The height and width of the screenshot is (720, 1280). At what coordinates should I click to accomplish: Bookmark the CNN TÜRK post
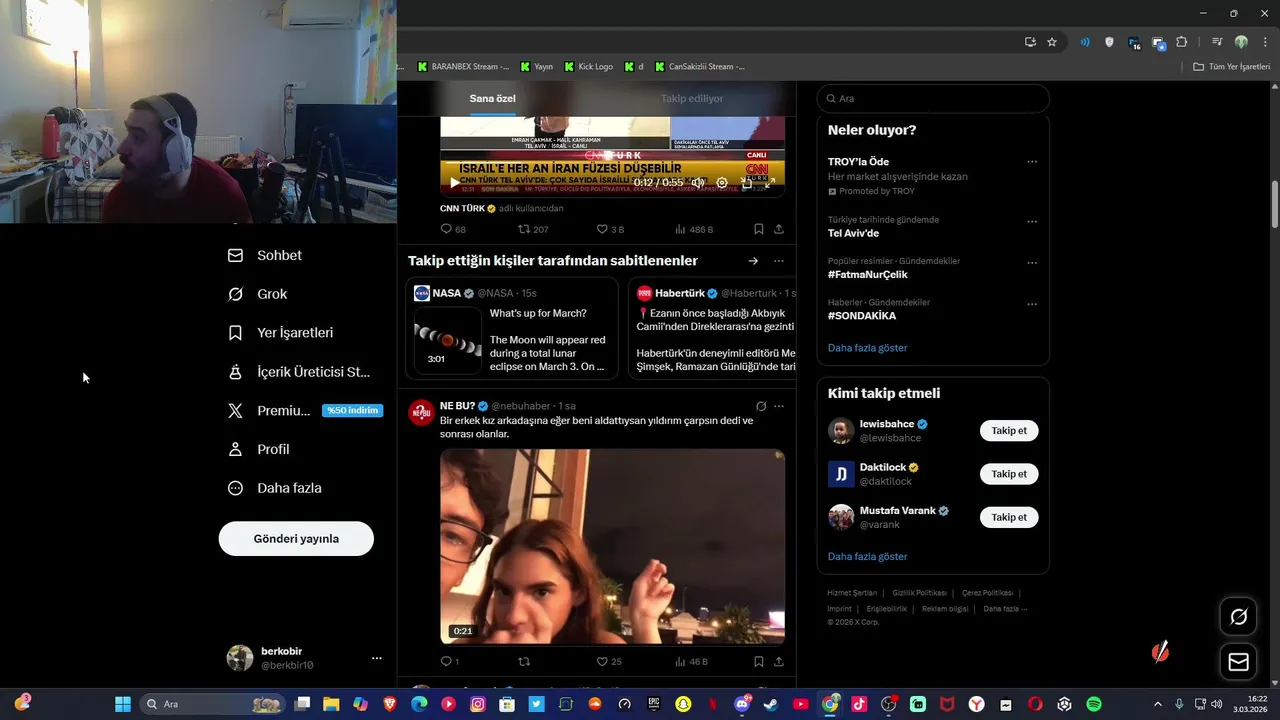coord(759,229)
